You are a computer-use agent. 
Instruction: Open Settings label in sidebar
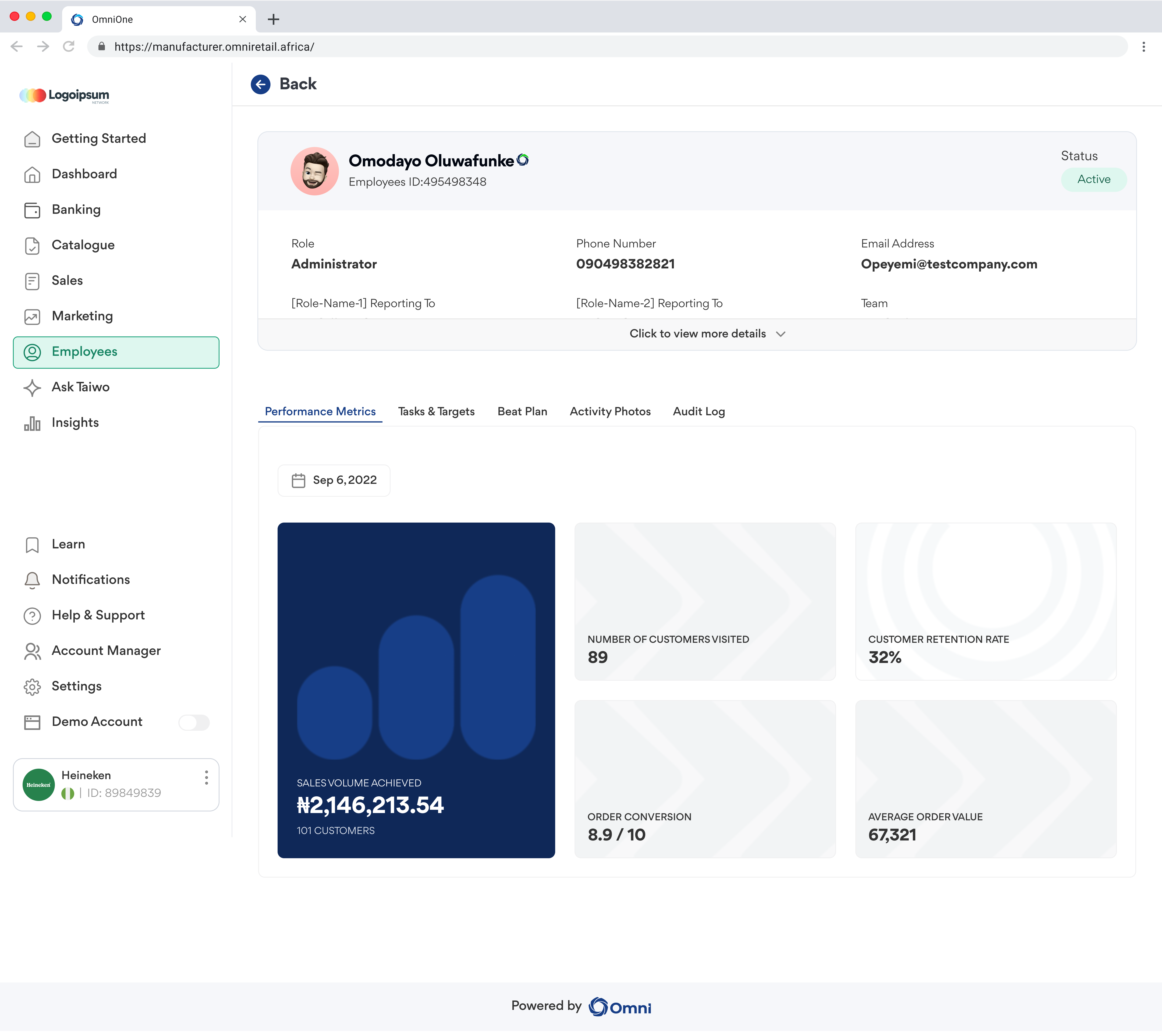(76, 686)
